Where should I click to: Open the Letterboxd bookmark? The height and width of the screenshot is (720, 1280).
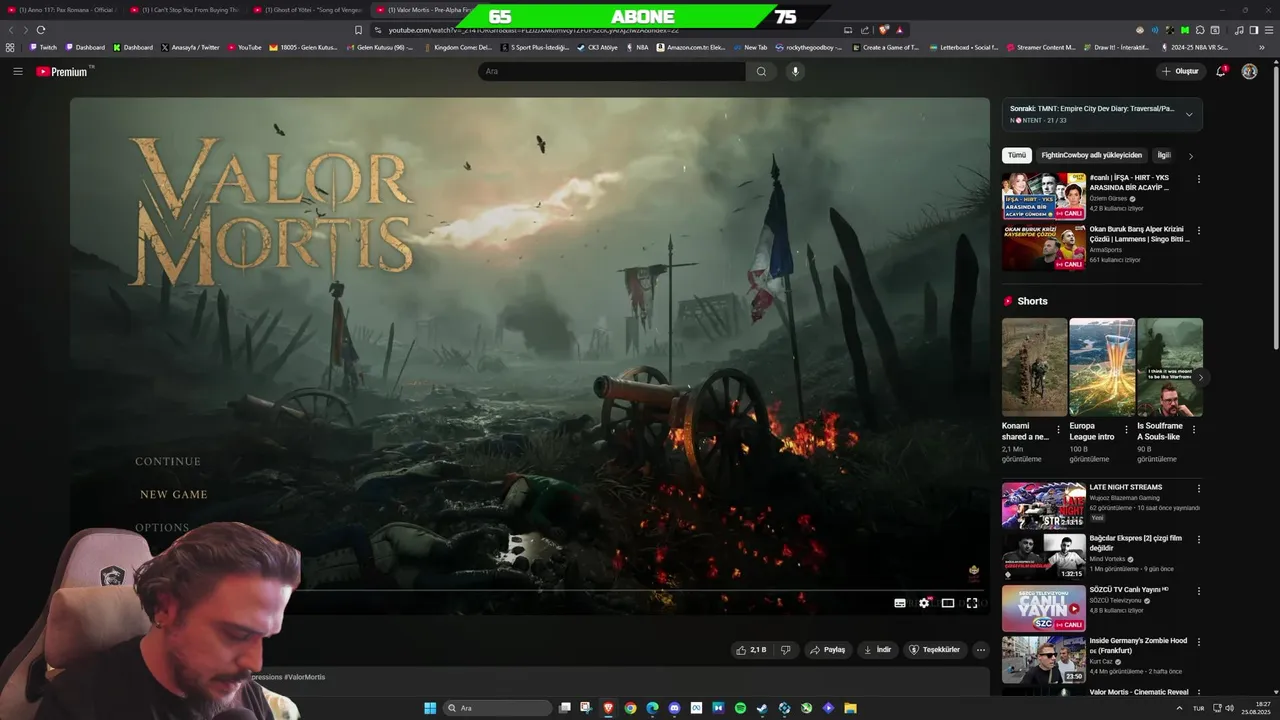[x=964, y=47]
